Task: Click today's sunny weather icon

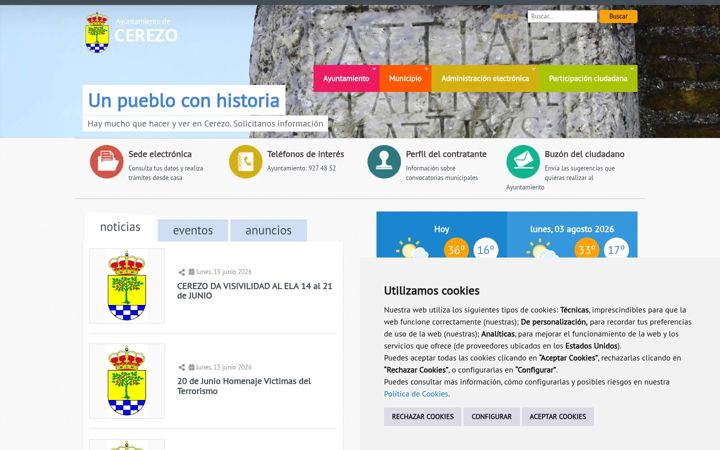Action: (x=412, y=248)
